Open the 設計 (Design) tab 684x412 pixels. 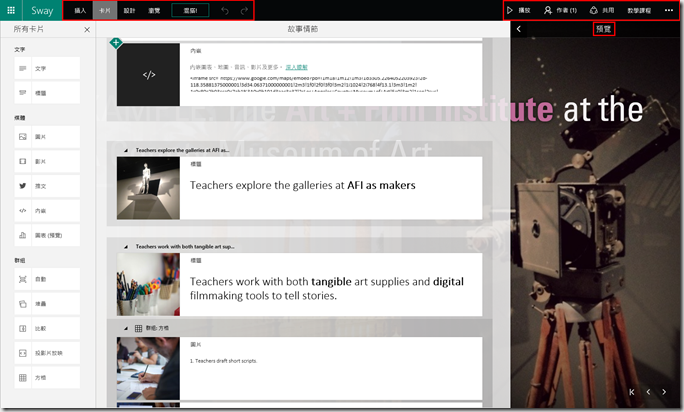click(x=130, y=10)
